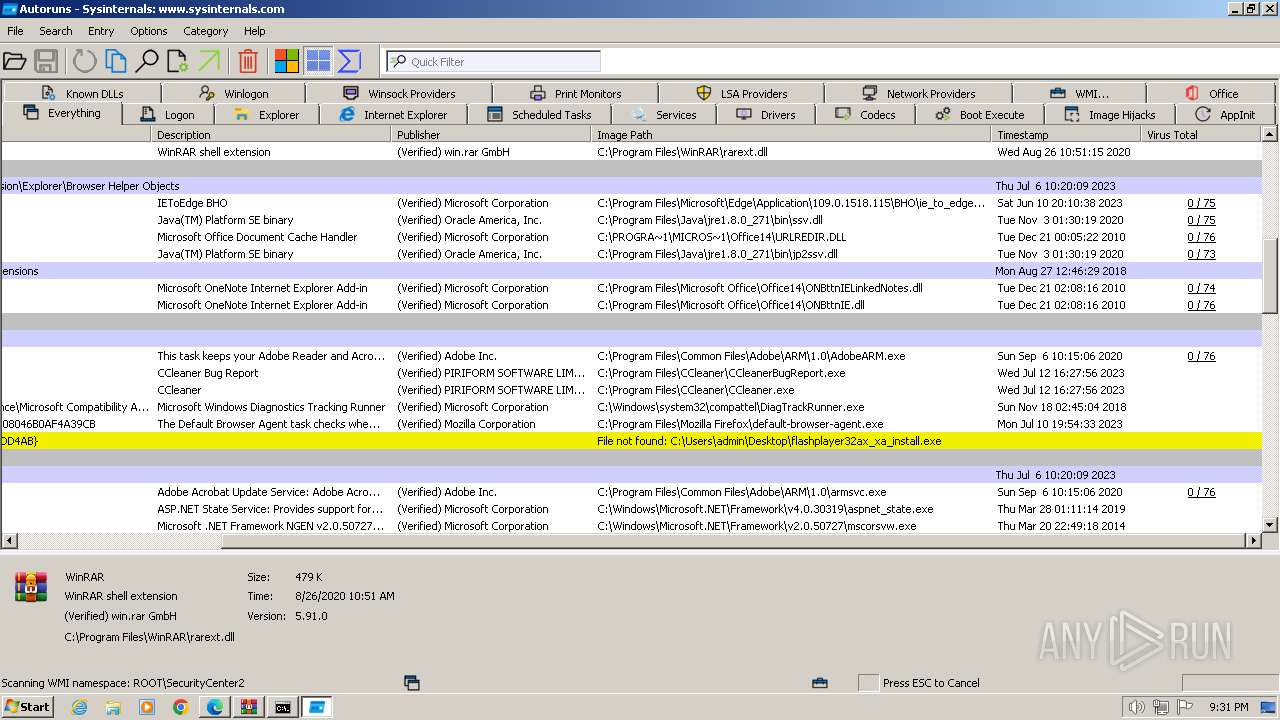Screen dimensions: 1280x720
Task: Click the Compare files toolbar icon
Action: click(x=116, y=61)
